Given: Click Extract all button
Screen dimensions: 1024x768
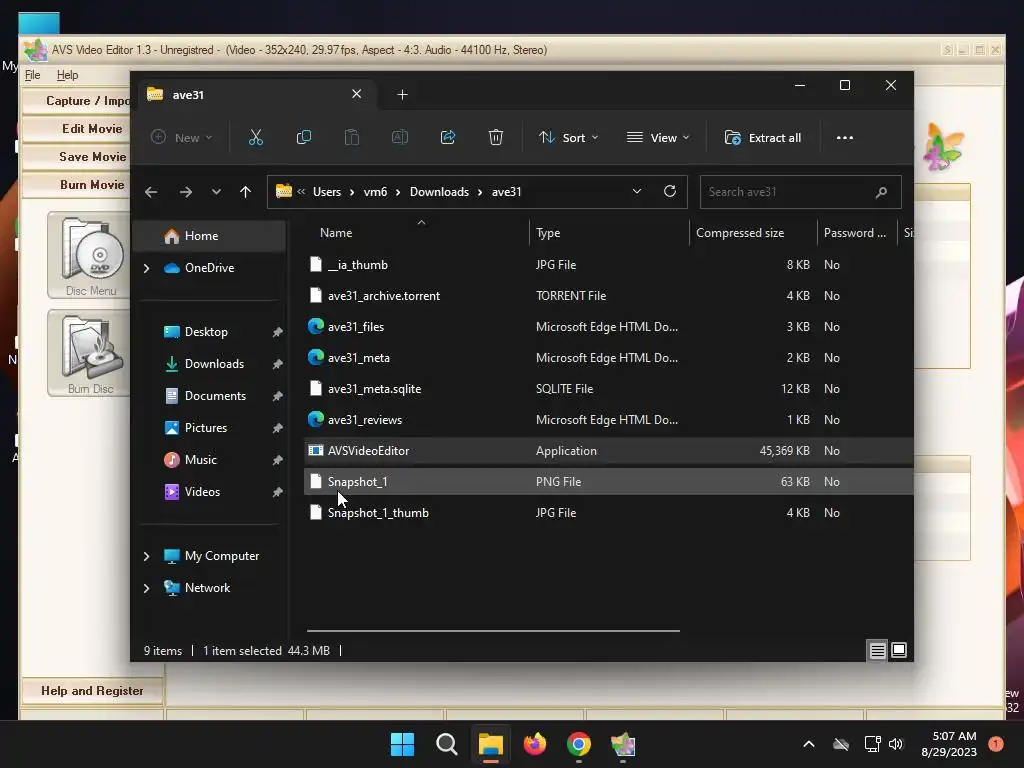Looking at the screenshot, I should 763,138.
